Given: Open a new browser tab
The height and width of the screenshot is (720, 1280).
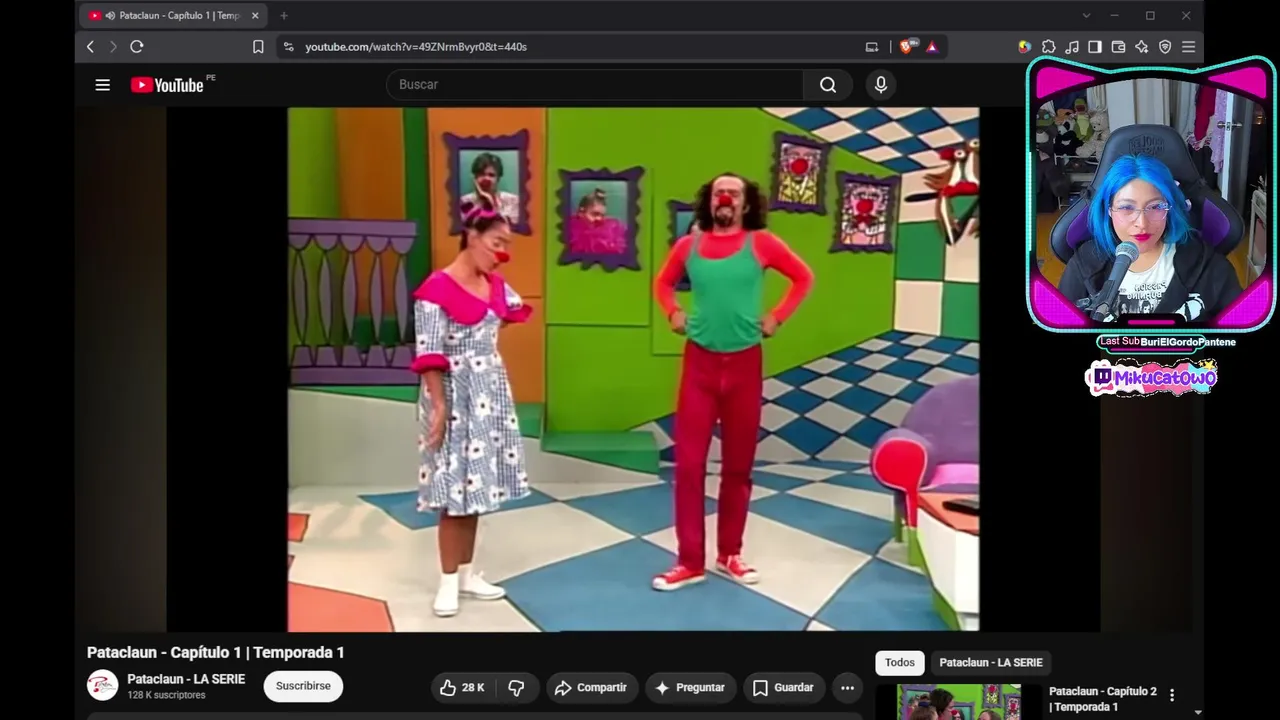Looking at the screenshot, I should click(284, 16).
